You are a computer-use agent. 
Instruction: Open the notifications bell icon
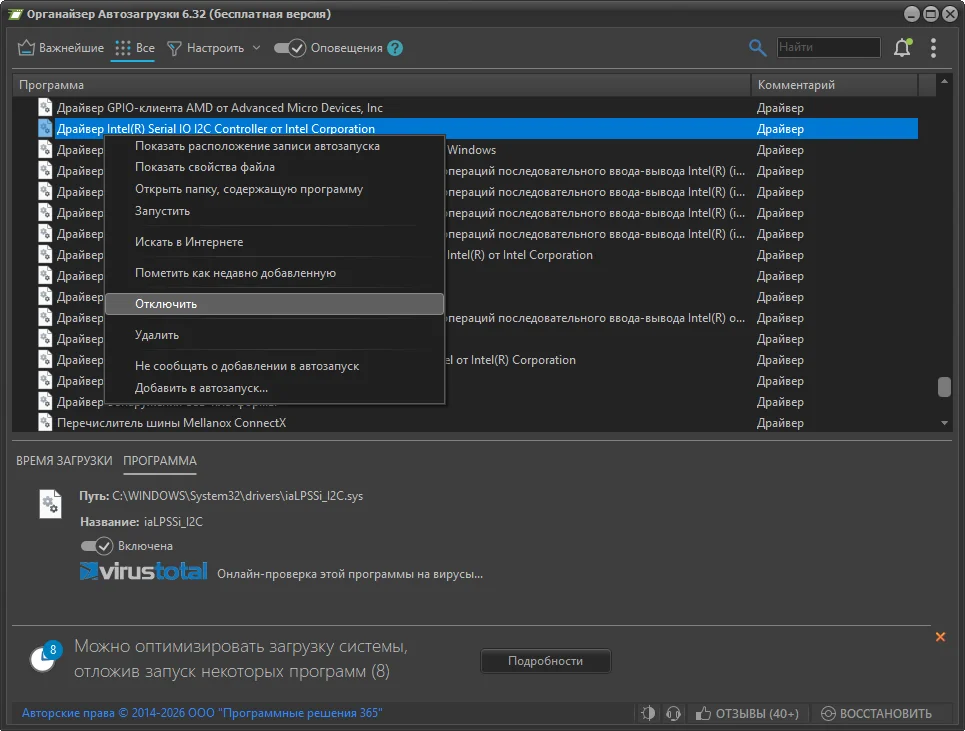tap(902, 48)
